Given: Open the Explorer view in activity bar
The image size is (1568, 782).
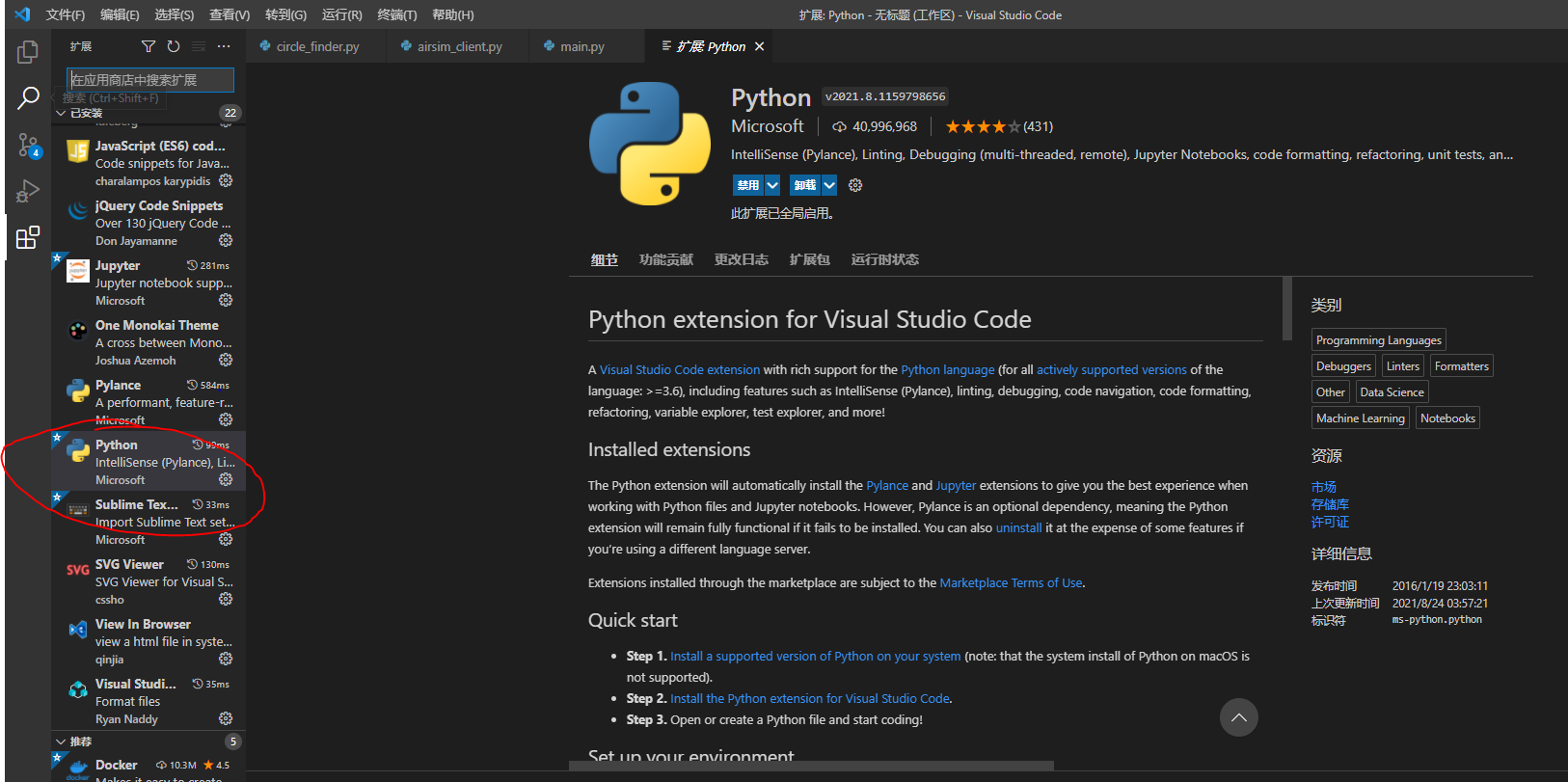Looking at the screenshot, I should 28,51.
